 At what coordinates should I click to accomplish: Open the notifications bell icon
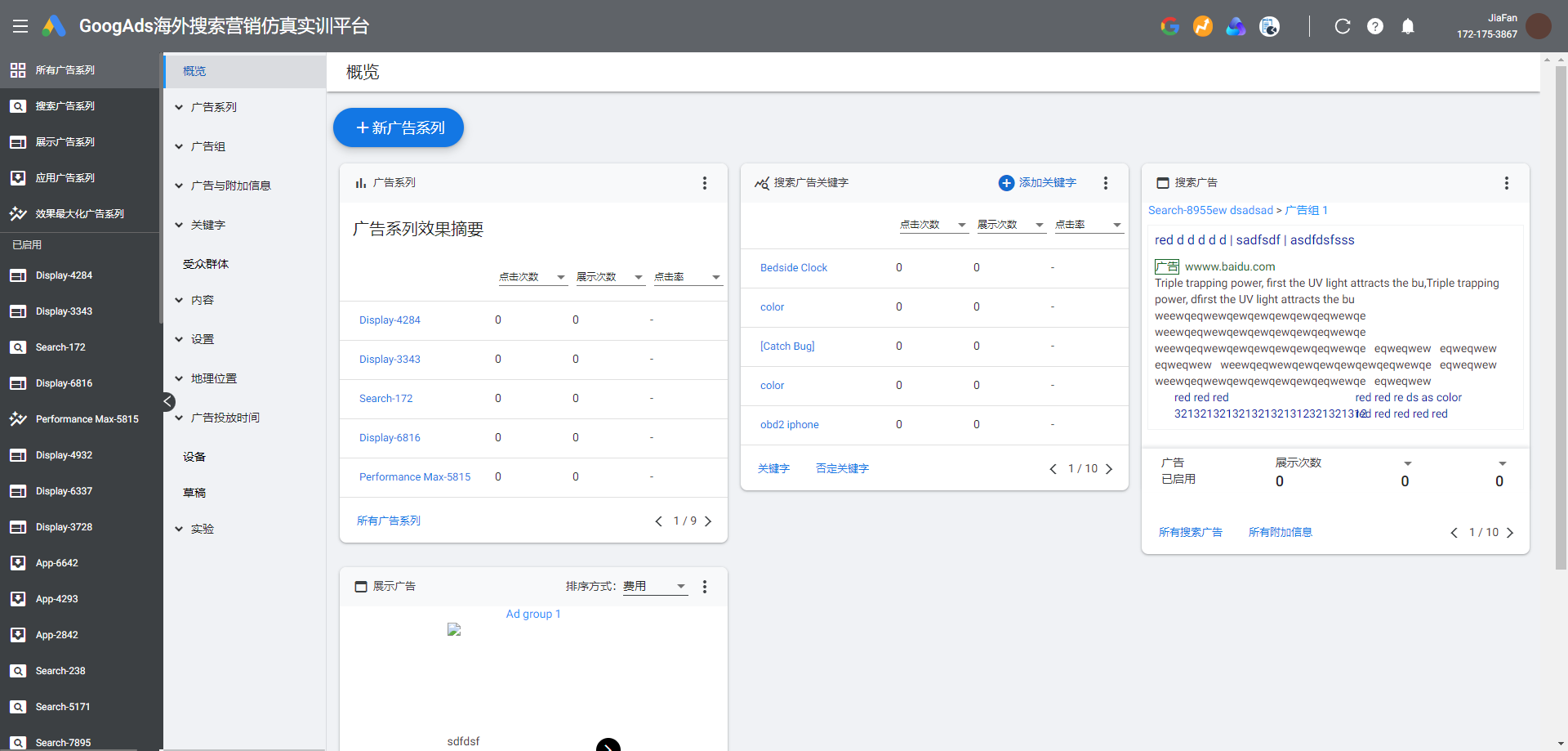[1408, 26]
